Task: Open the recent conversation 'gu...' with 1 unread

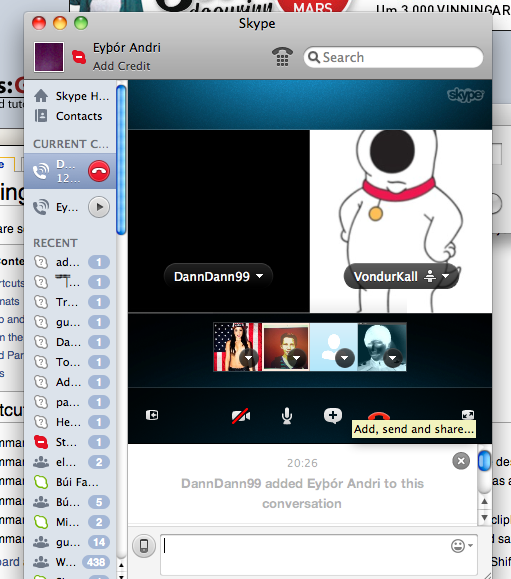Action: coord(71,322)
